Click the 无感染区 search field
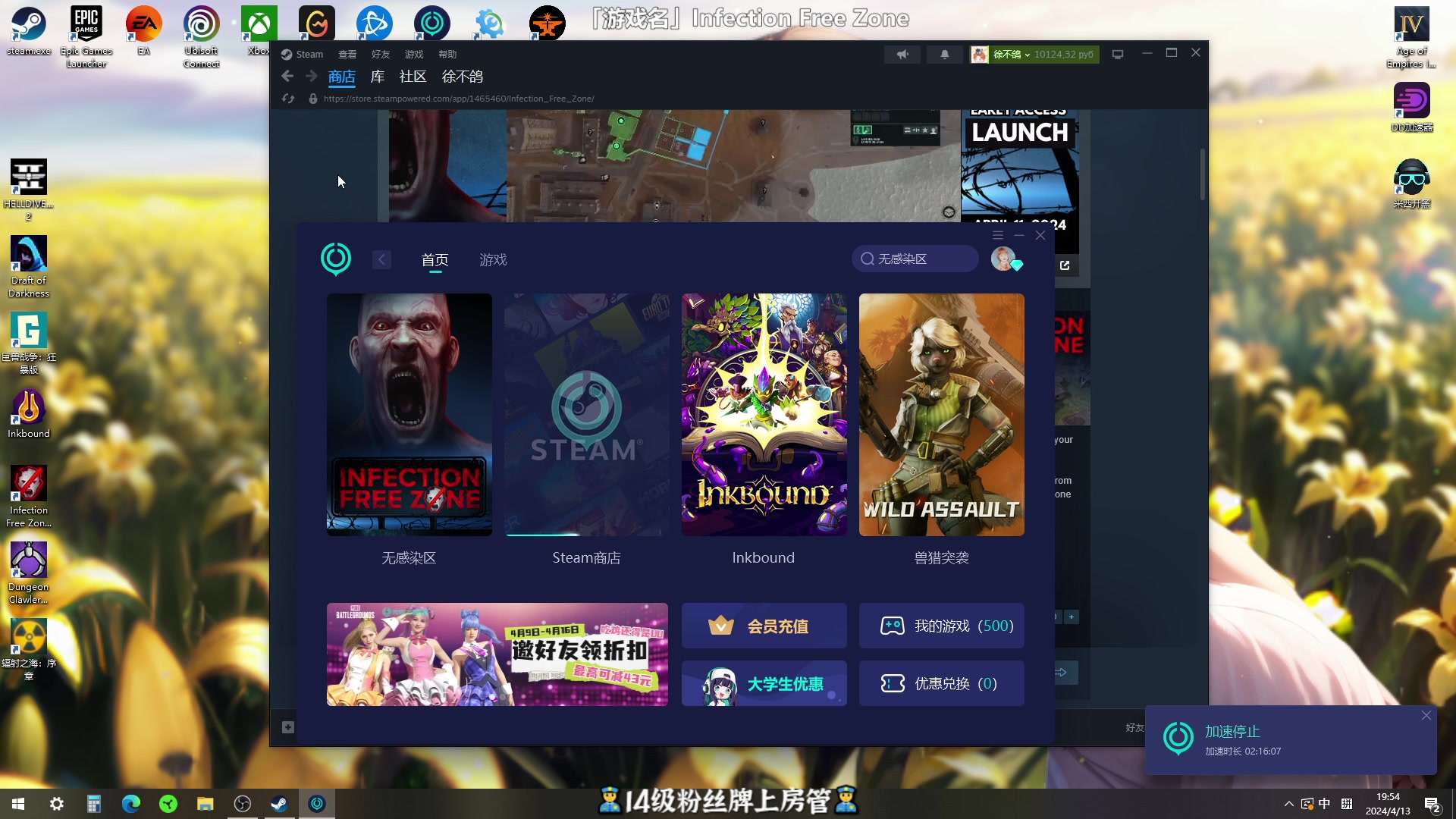 point(915,259)
